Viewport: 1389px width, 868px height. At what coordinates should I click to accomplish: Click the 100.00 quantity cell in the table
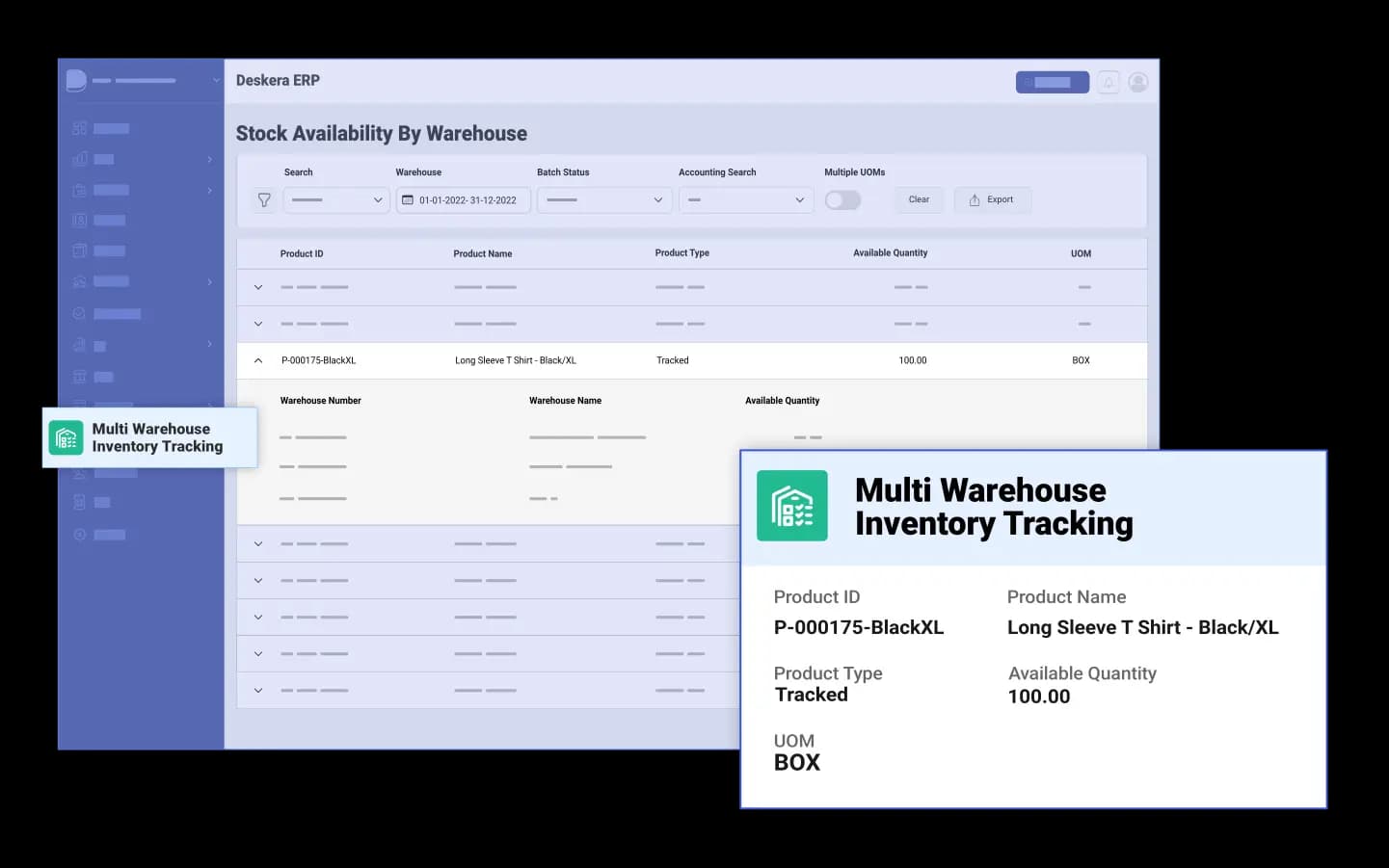(x=913, y=360)
